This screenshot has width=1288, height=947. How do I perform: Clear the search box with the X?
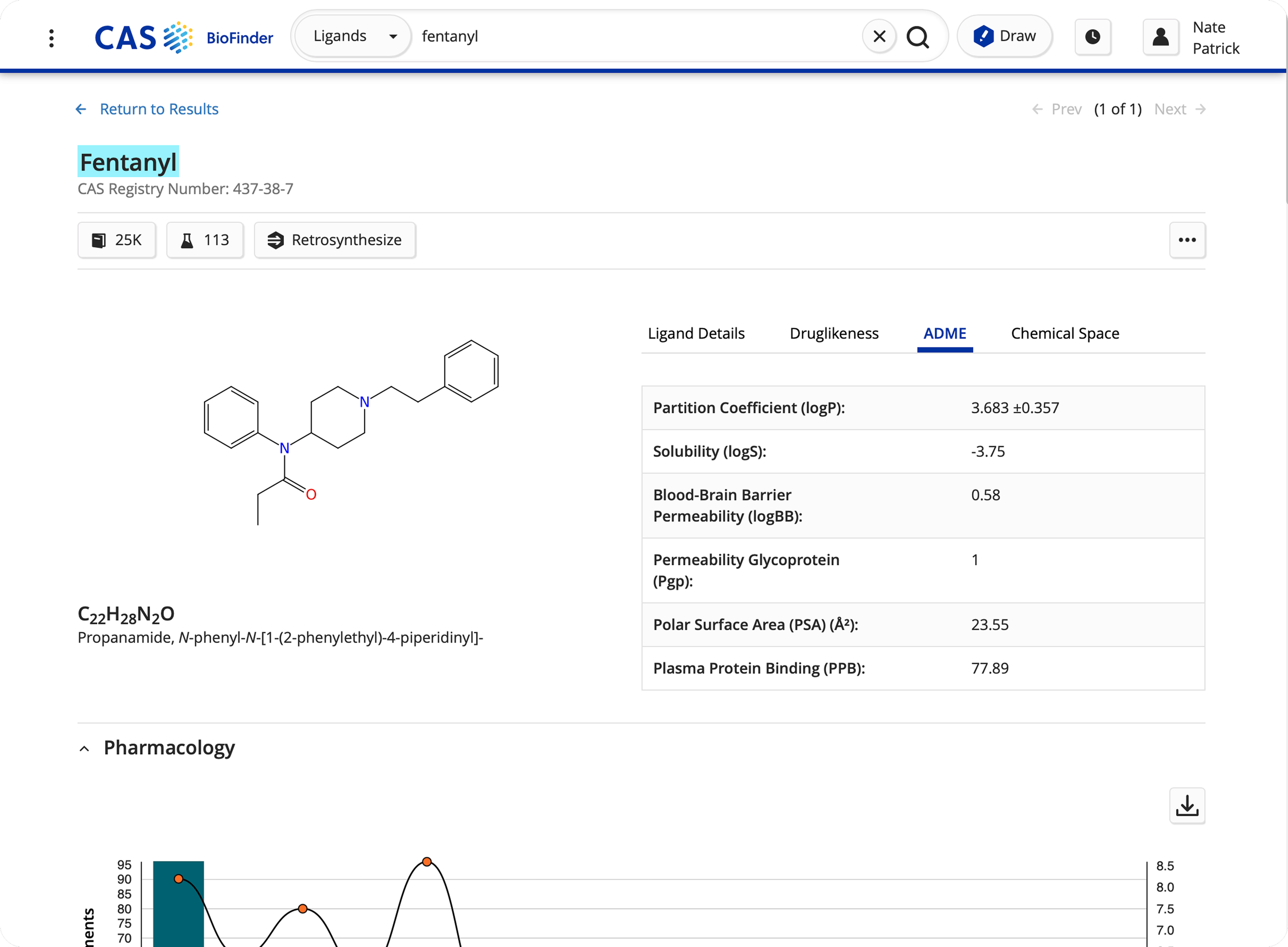point(879,36)
